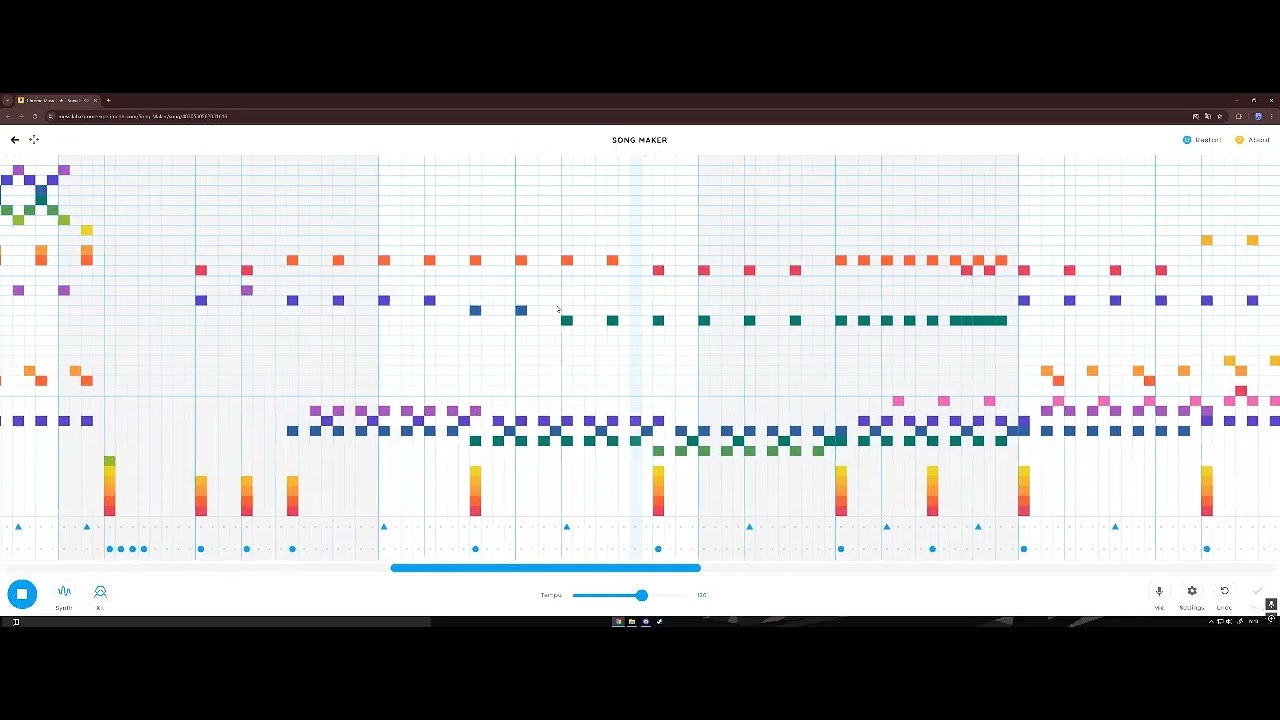Toggle the Mic recording button

coord(1159,596)
